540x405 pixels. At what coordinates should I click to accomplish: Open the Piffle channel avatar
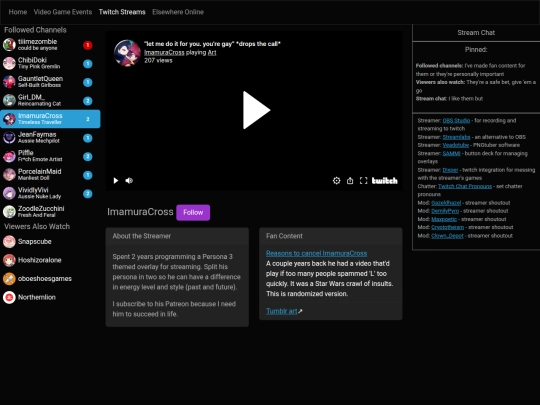click(9, 156)
